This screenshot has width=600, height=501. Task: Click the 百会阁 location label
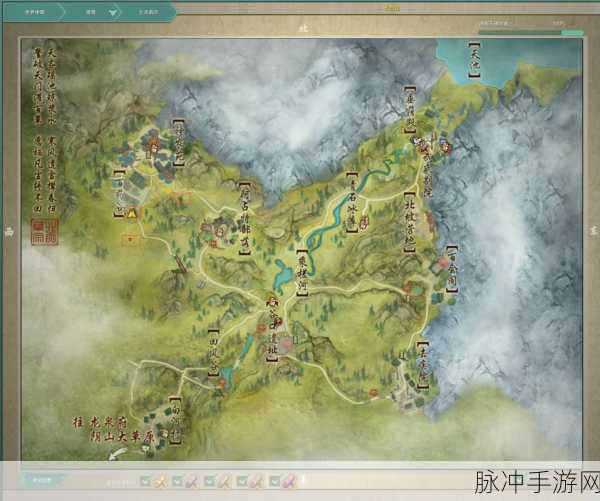(452, 269)
